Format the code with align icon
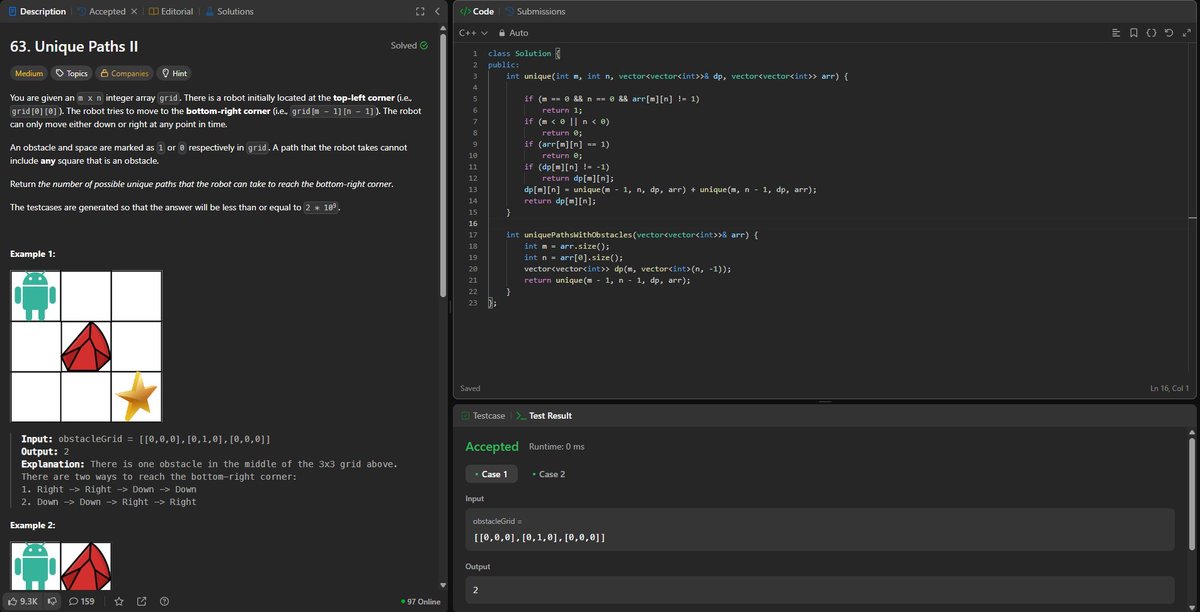Screen dimensions: 1200x612 [x=1116, y=33]
